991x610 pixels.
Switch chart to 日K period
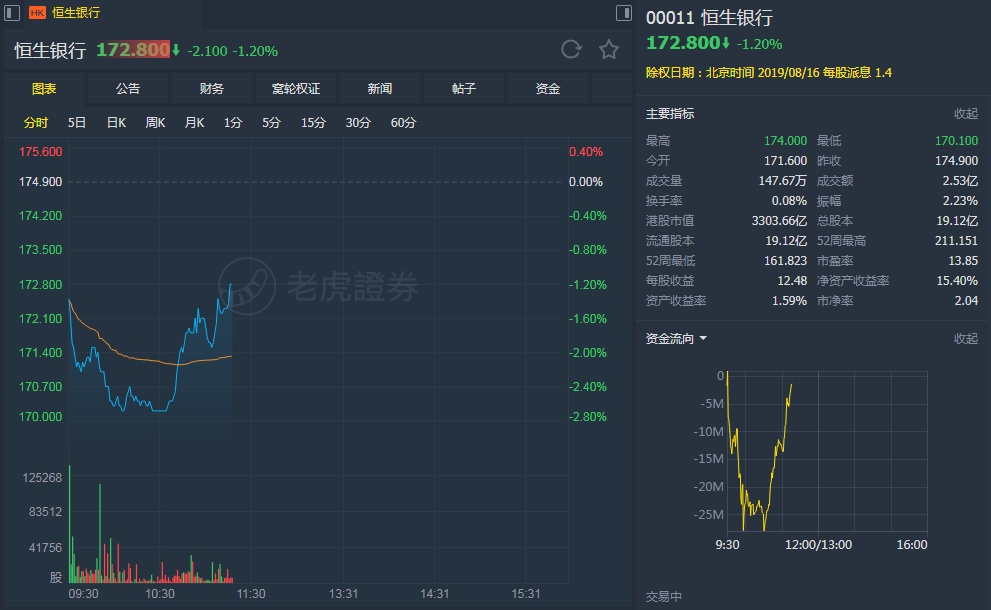116,123
